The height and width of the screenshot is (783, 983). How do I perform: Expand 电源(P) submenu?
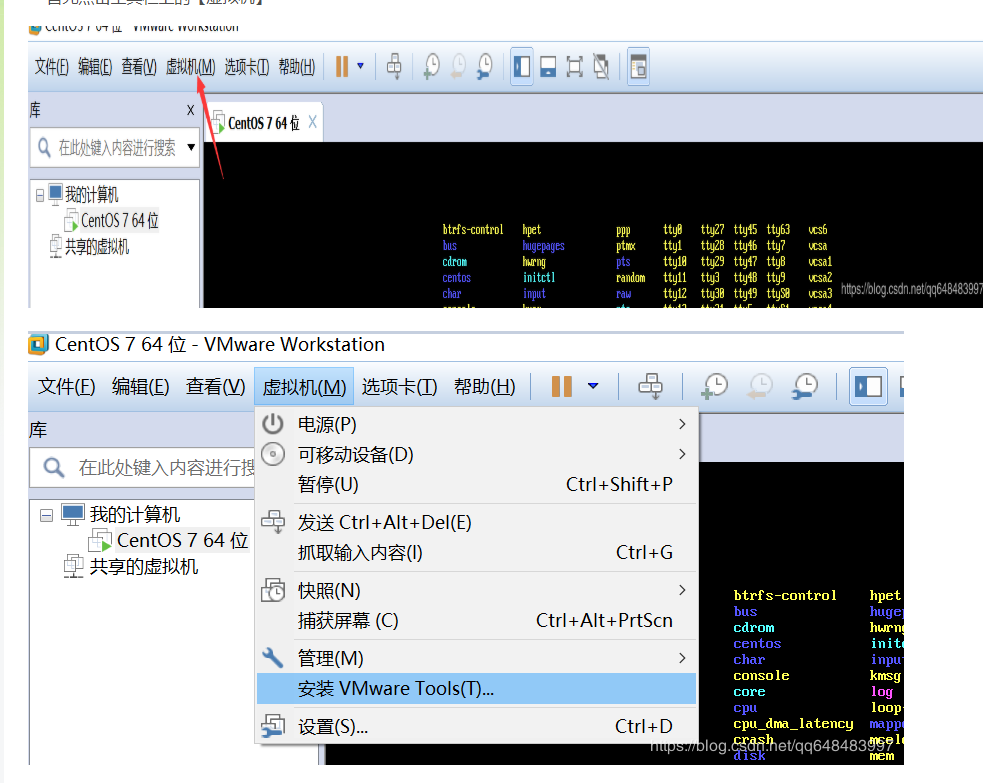click(476, 424)
